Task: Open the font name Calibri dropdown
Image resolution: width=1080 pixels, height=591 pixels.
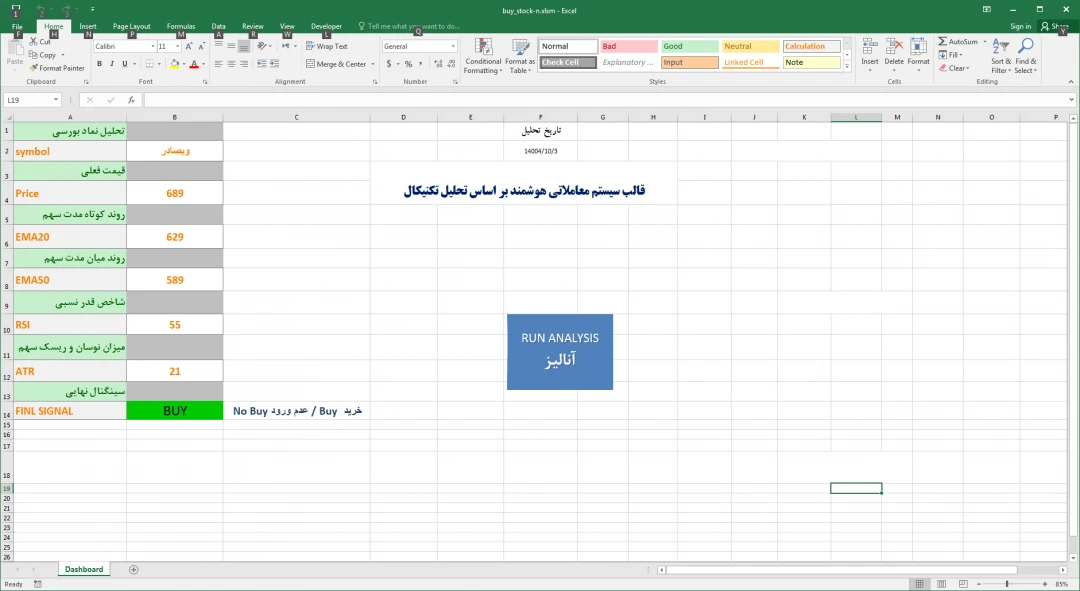Action: [152, 46]
